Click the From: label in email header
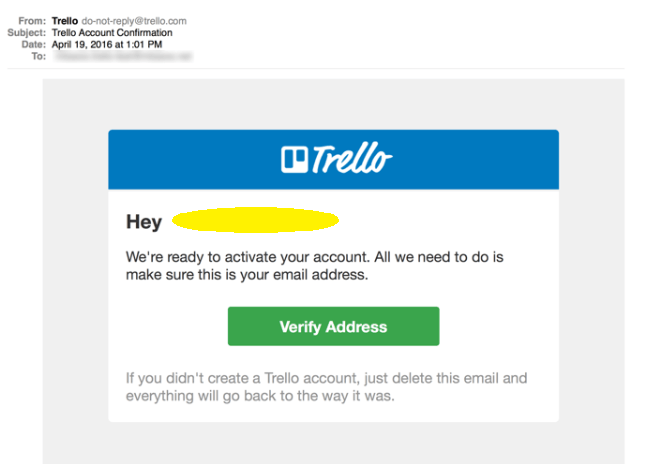Image resolution: width=651 pixels, height=464 pixels. [32, 21]
